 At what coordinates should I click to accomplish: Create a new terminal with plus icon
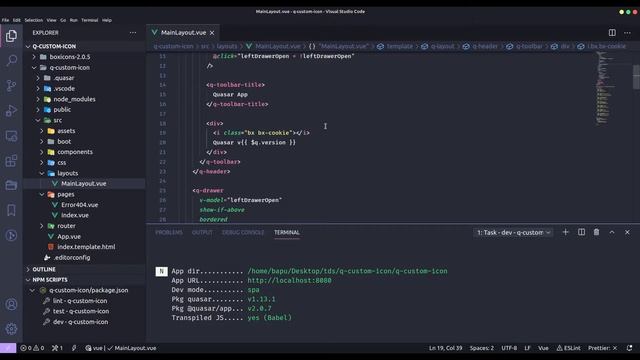point(565,232)
